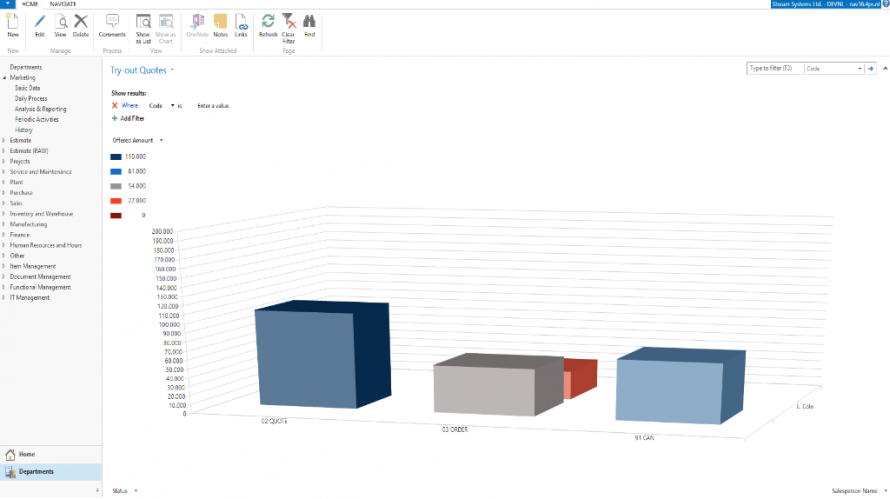Screen dimensions: 890x499
Task: Open Analysis & Reporting under Marketing
Action: [40, 109]
